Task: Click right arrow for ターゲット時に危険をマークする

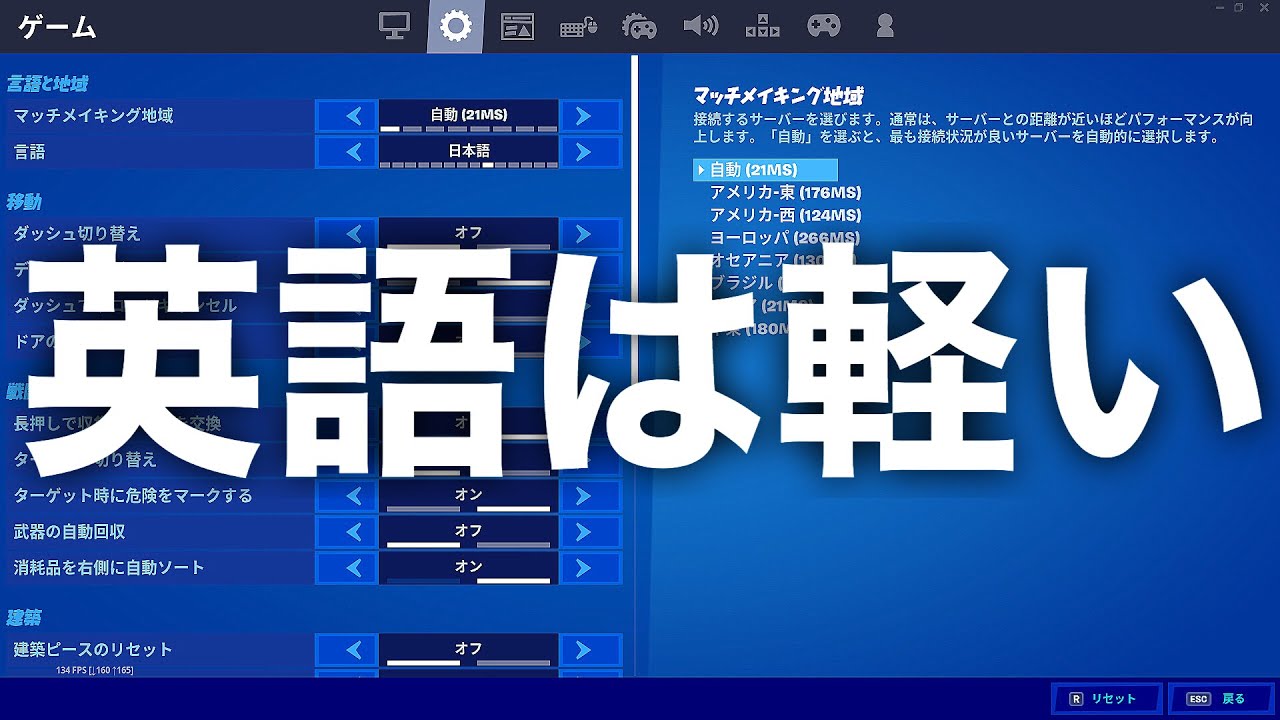Action: (590, 496)
